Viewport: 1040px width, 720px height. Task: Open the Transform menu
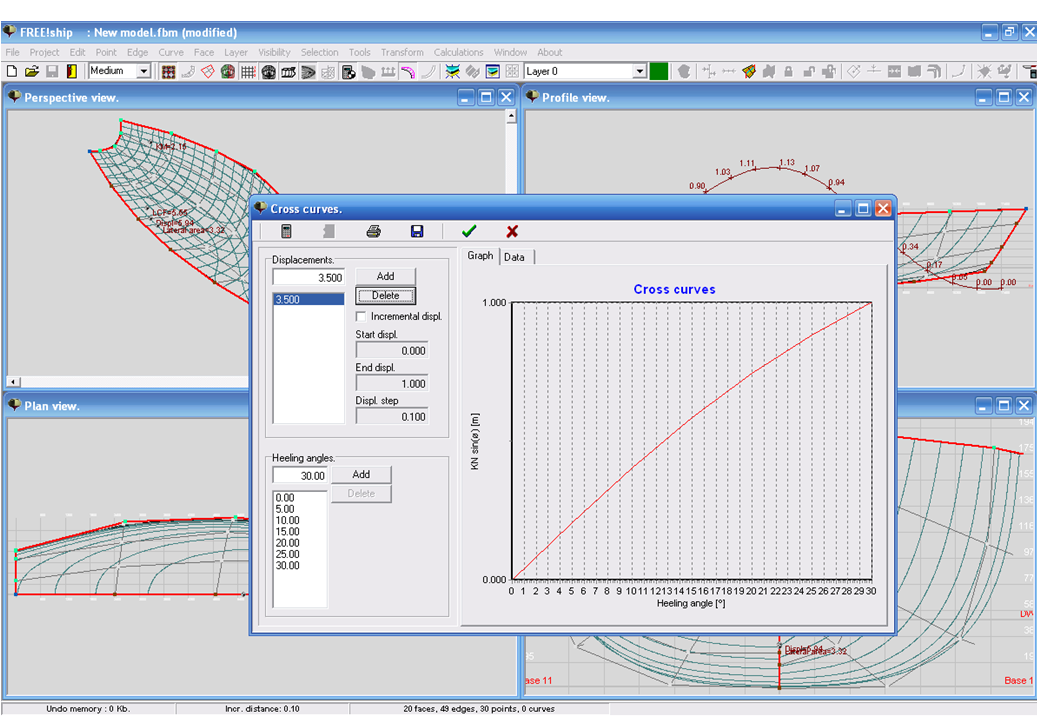click(x=402, y=52)
